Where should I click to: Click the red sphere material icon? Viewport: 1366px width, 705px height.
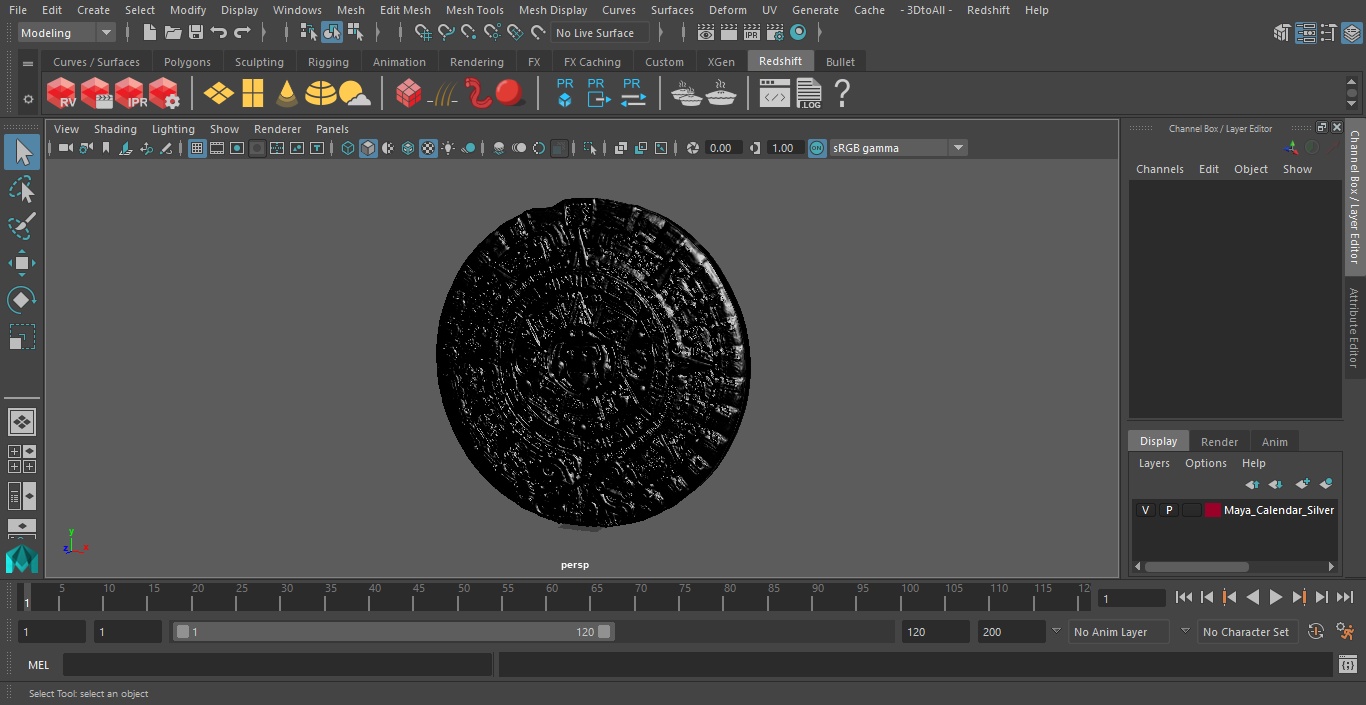510,94
